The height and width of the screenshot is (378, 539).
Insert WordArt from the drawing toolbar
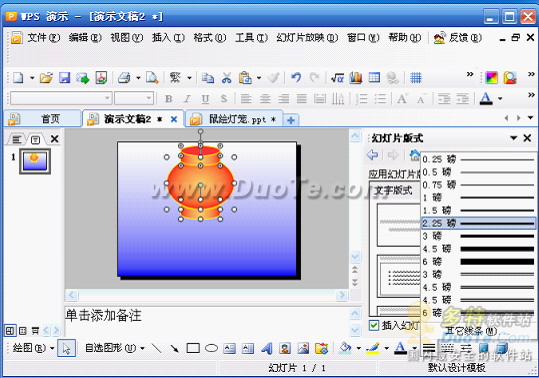(x=266, y=348)
